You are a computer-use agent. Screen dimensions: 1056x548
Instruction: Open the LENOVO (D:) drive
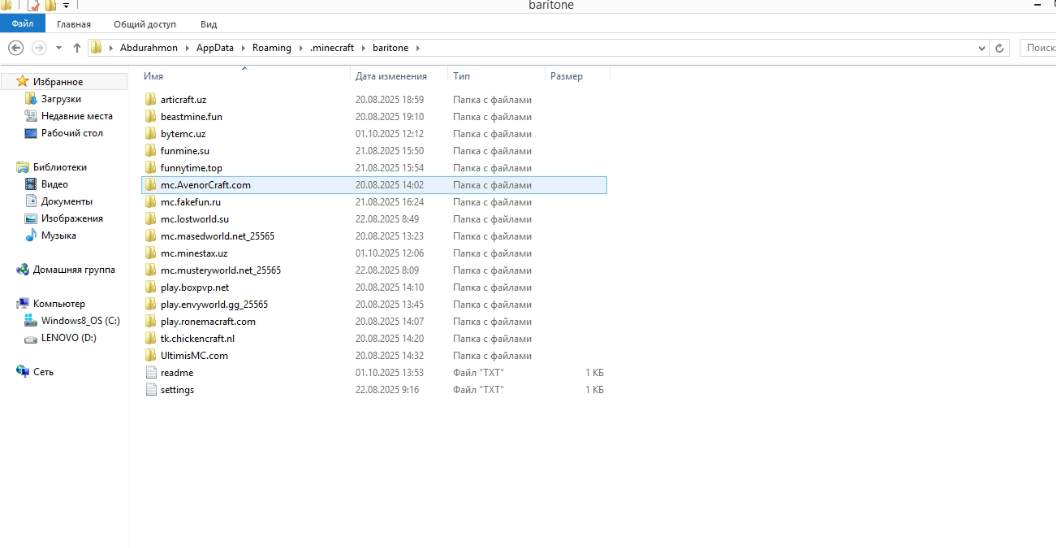tap(68, 338)
